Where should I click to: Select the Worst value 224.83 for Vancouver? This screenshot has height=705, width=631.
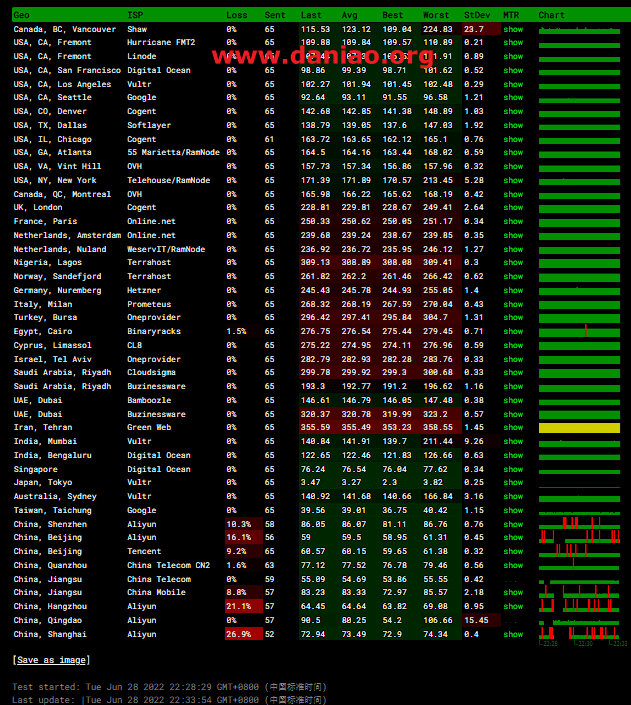click(441, 29)
